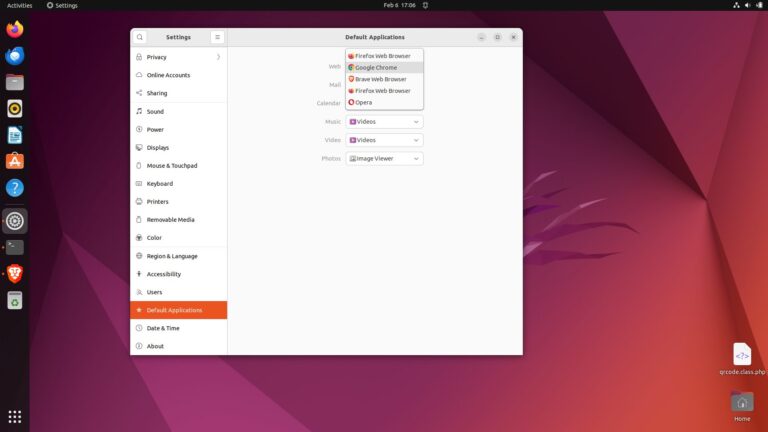
Task: Open the About panel
Action: coord(179,346)
